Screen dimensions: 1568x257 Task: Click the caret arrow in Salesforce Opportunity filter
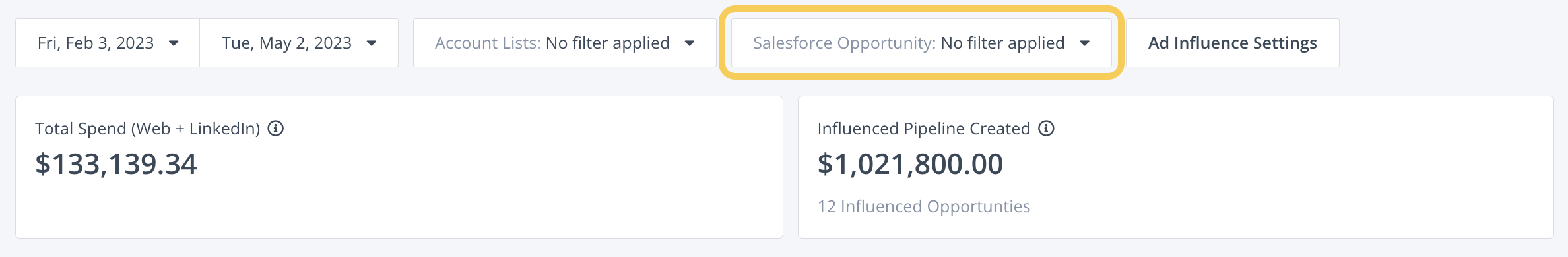tap(1084, 43)
